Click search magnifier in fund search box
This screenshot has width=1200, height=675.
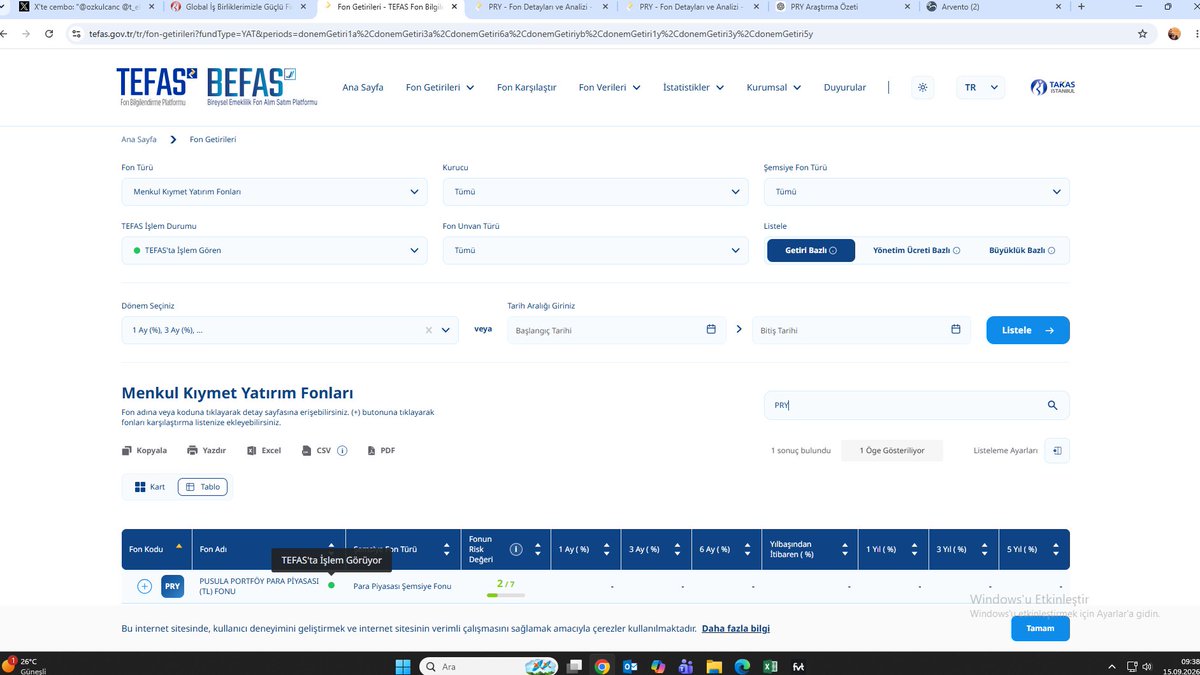[x=1052, y=405]
